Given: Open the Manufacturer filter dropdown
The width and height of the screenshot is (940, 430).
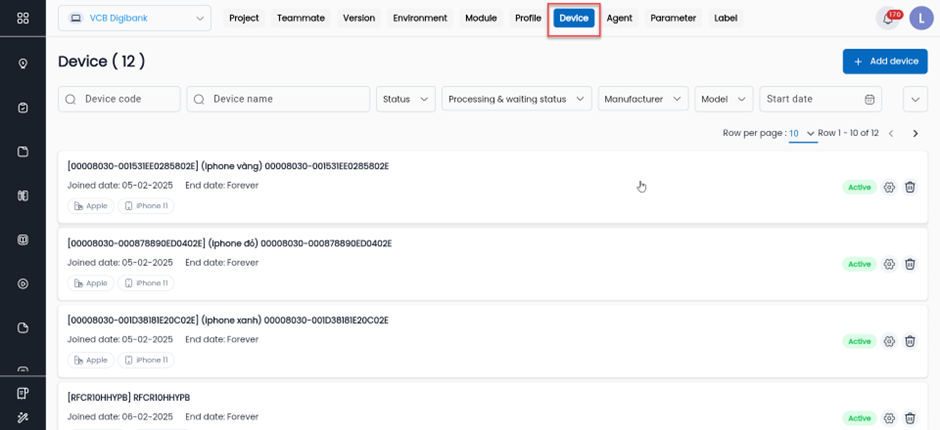Looking at the screenshot, I should pos(644,99).
